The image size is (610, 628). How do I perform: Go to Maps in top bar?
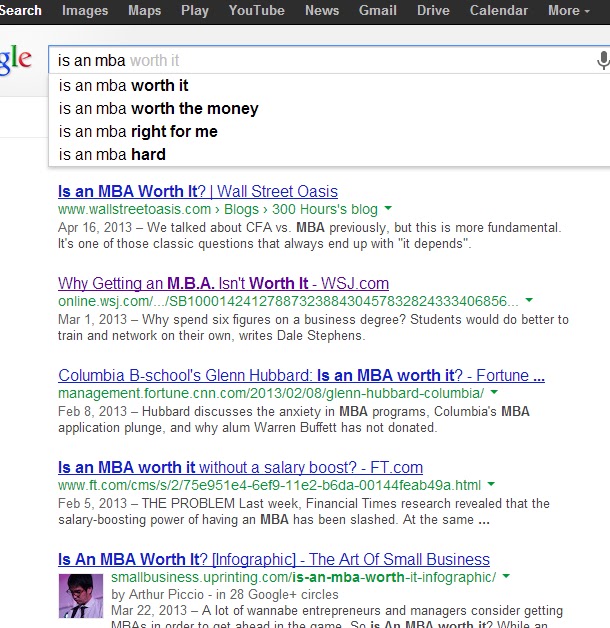145,10
